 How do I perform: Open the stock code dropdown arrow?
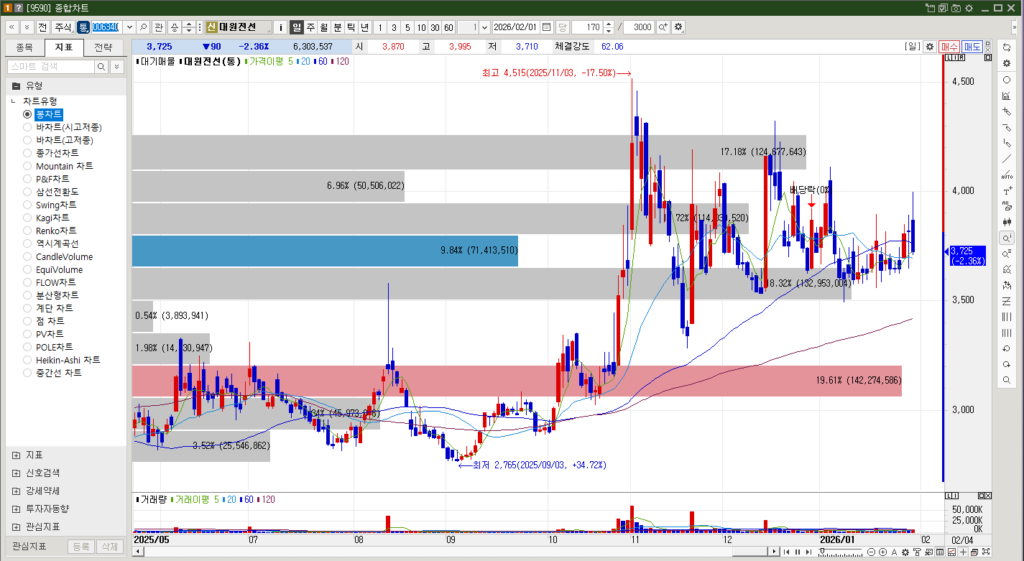130,26
